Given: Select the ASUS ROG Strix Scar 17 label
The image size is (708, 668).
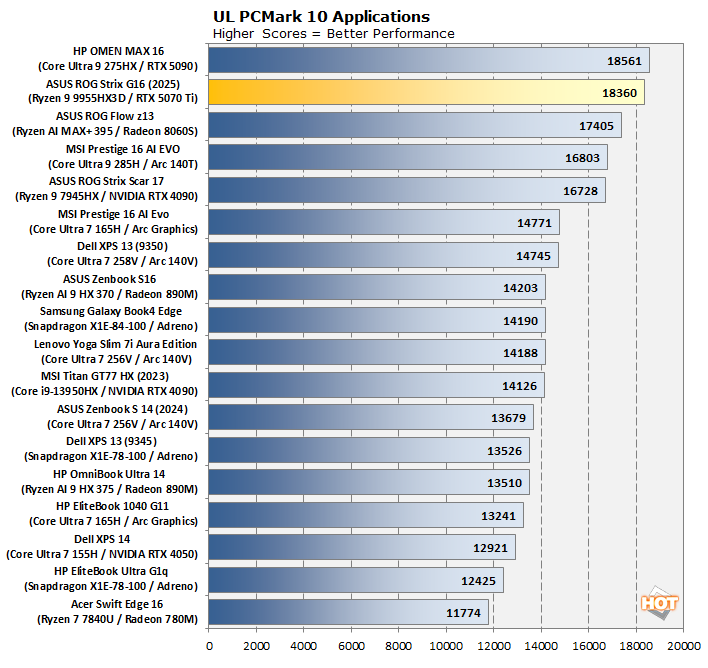Looking at the screenshot, I should click(107, 181).
